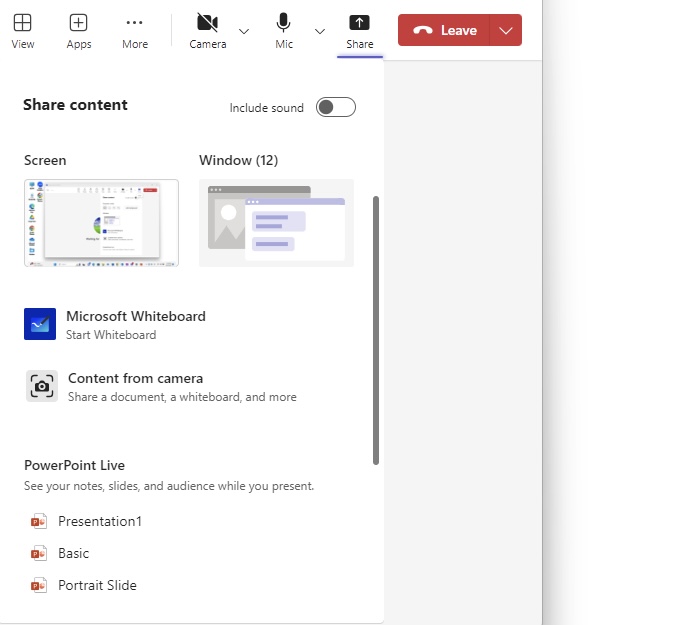
Task: Click the Content from camera icon
Action: tap(42, 386)
